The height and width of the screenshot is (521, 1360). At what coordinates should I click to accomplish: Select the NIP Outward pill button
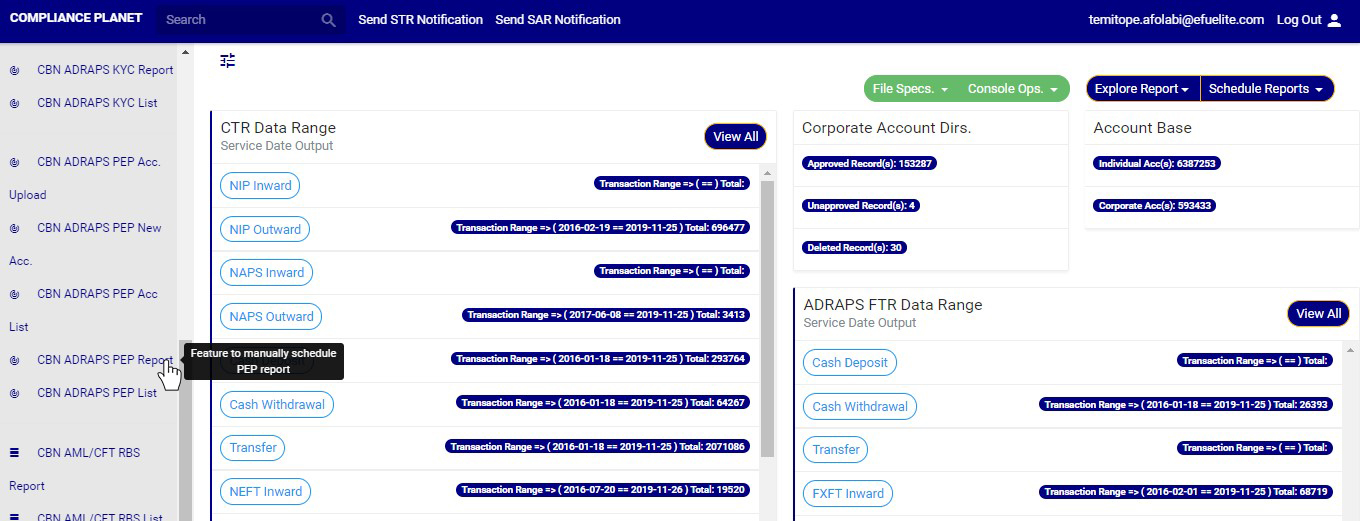[265, 229]
